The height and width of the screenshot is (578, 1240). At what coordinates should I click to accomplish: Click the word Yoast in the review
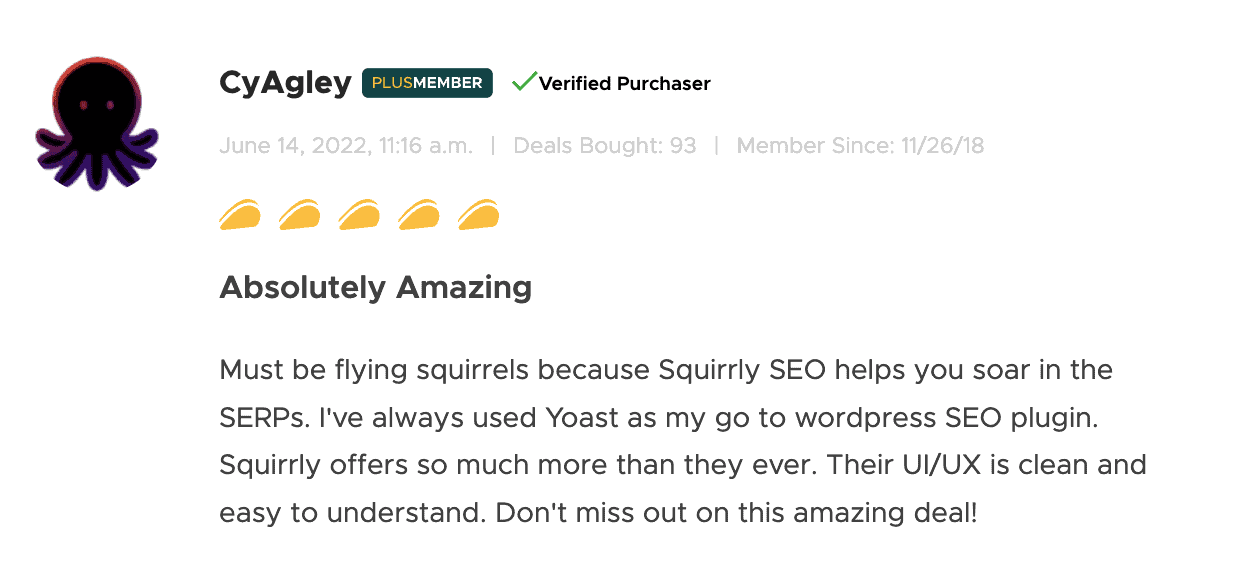click(x=583, y=419)
